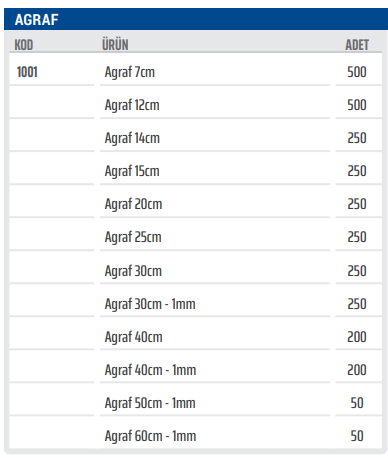Click the plain Agraf 40cm entry
The height and width of the screenshot is (458, 388).
133,337
